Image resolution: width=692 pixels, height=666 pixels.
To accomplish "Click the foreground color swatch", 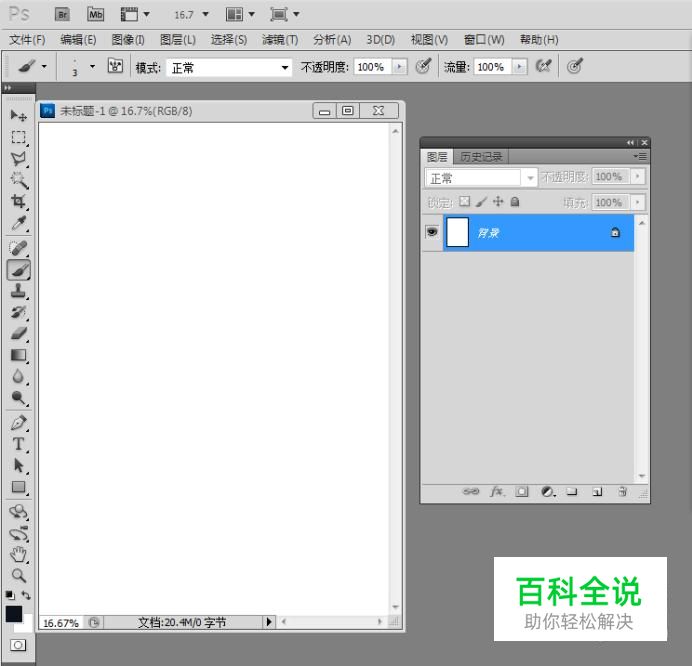I will [x=14, y=613].
